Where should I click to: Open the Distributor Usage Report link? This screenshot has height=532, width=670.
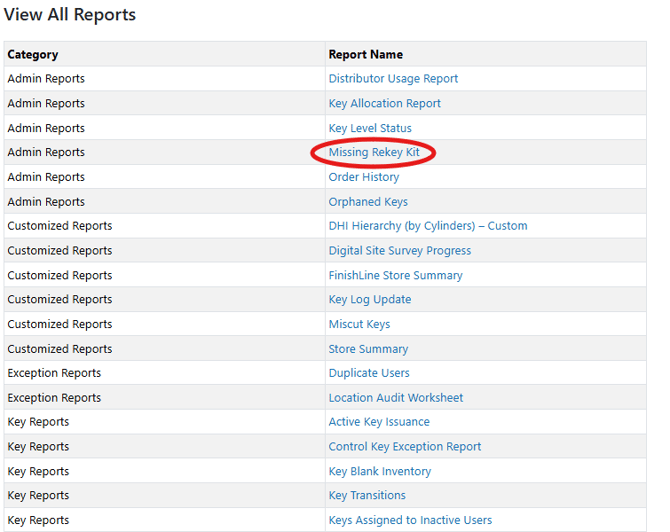click(393, 79)
